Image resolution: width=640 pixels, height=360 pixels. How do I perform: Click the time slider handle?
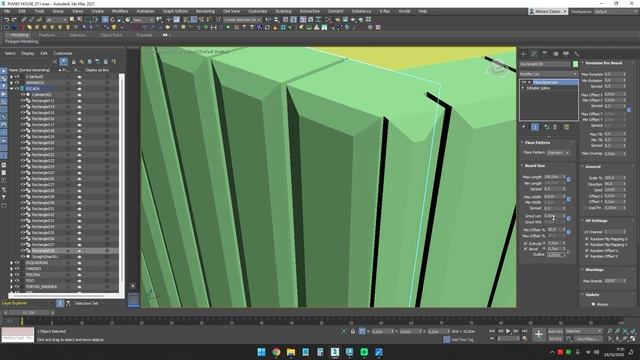pyautogui.click(x=29, y=313)
